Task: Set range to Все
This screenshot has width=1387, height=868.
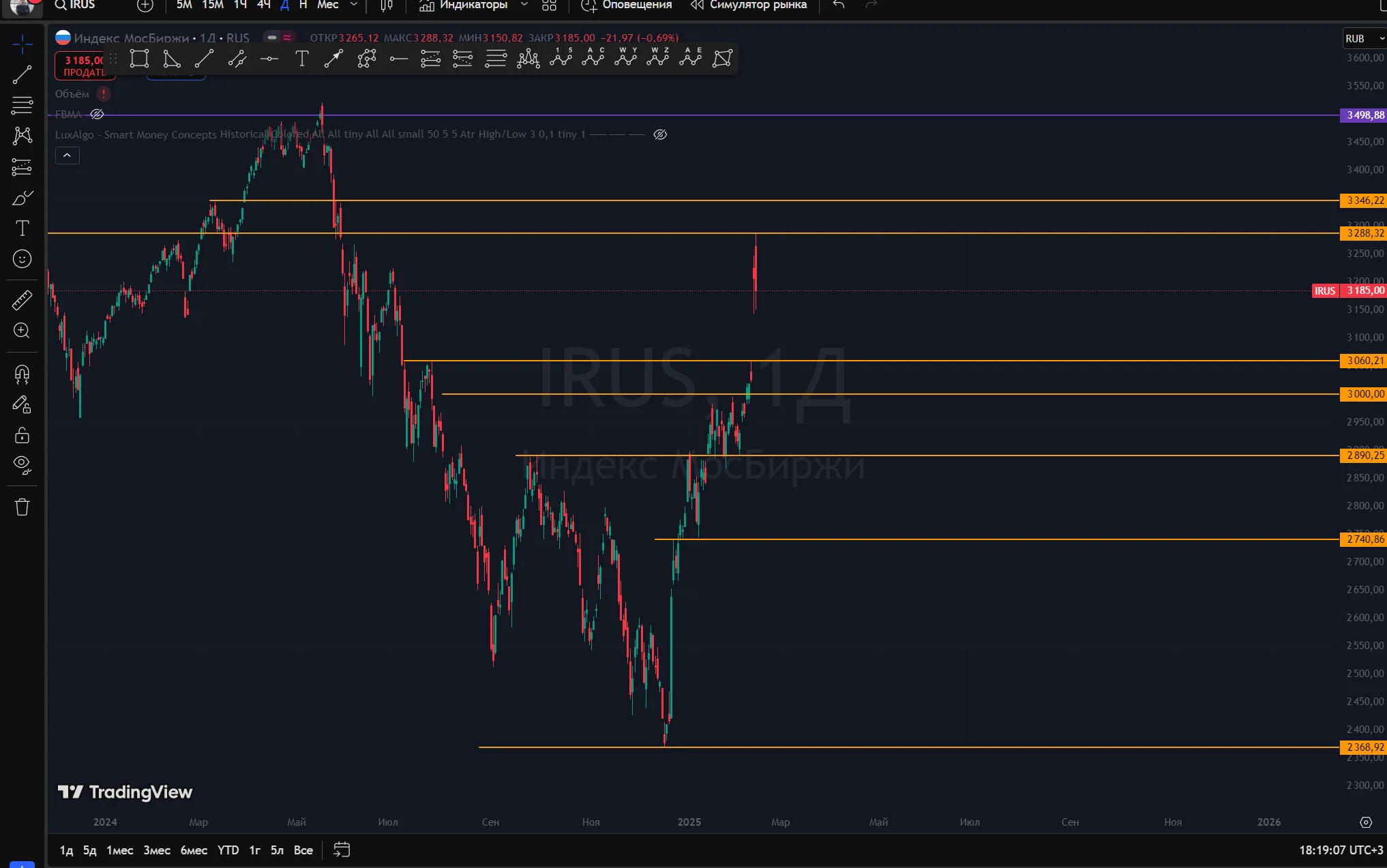Action: click(x=303, y=850)
